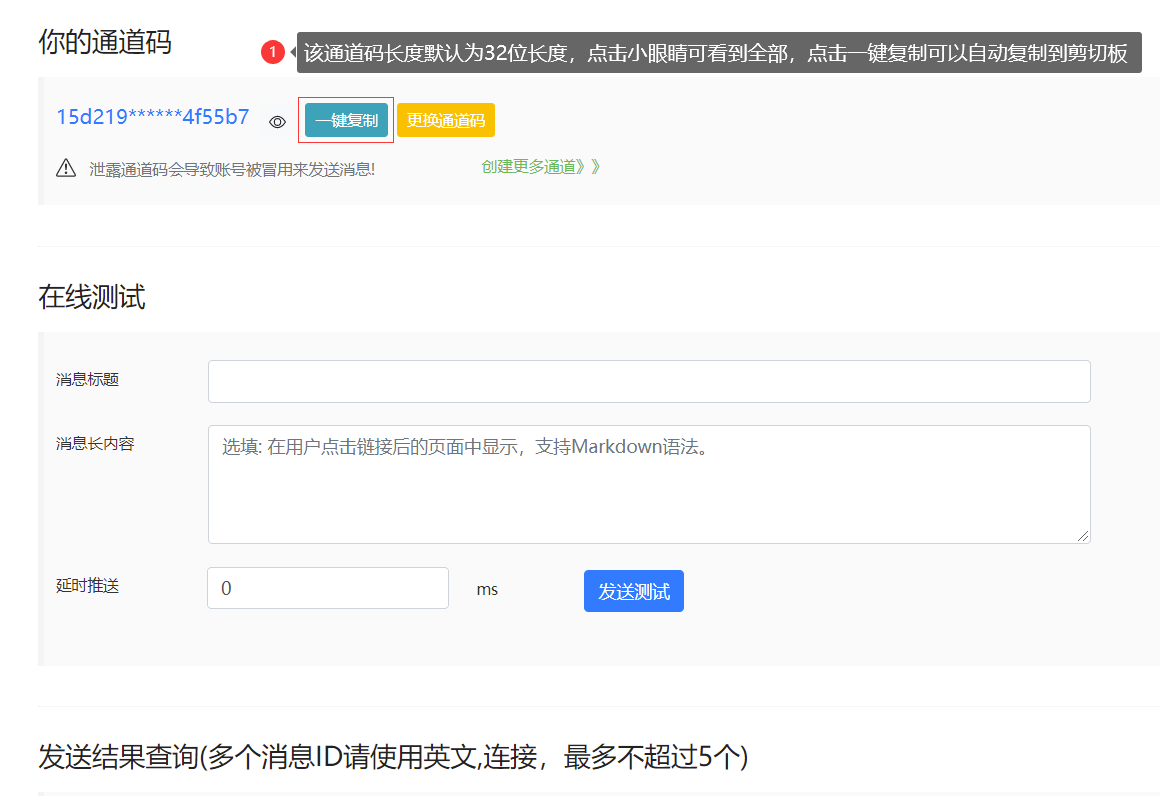Image resolution: width=1160 pixels, height=796 pixels.
Task: Focus the 消息标题 input field
Action: (x=649, y=382)
